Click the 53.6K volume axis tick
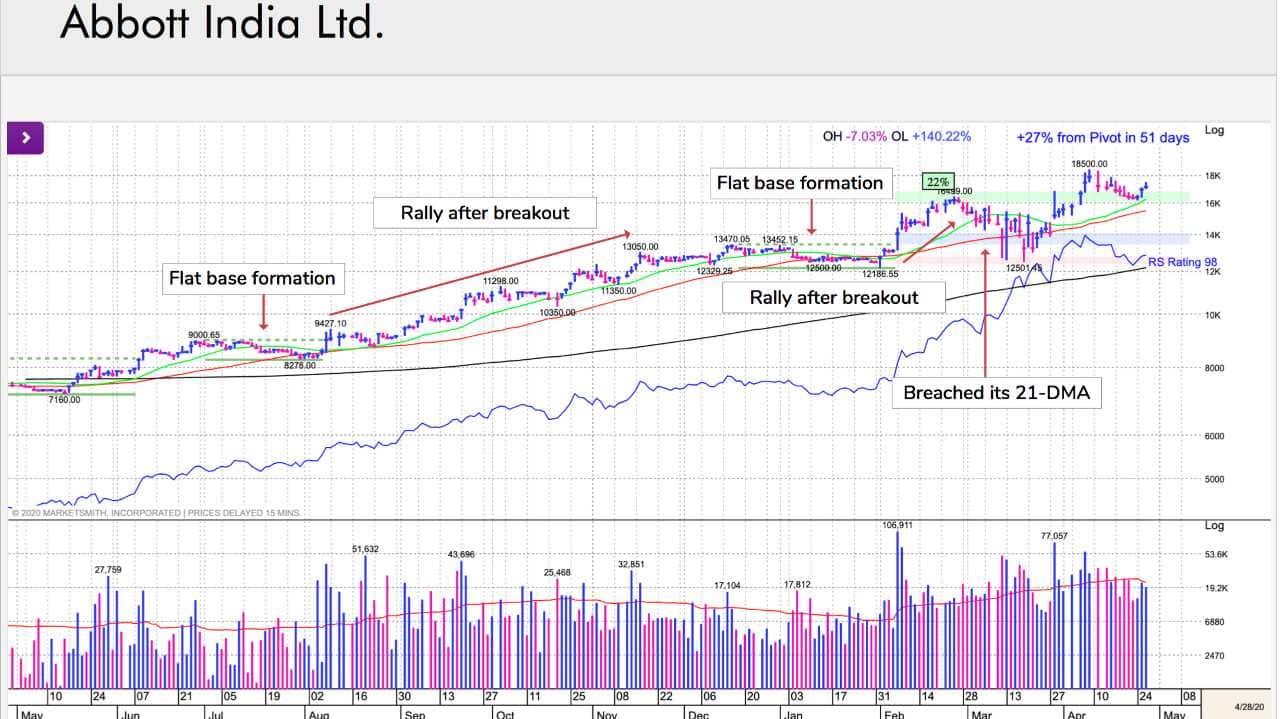1280x719 pixels. tap(1217, 554)
